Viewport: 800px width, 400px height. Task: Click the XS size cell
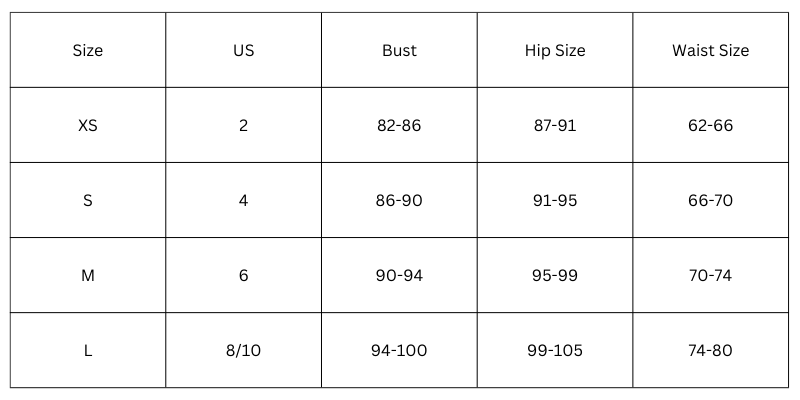point(88,125)
